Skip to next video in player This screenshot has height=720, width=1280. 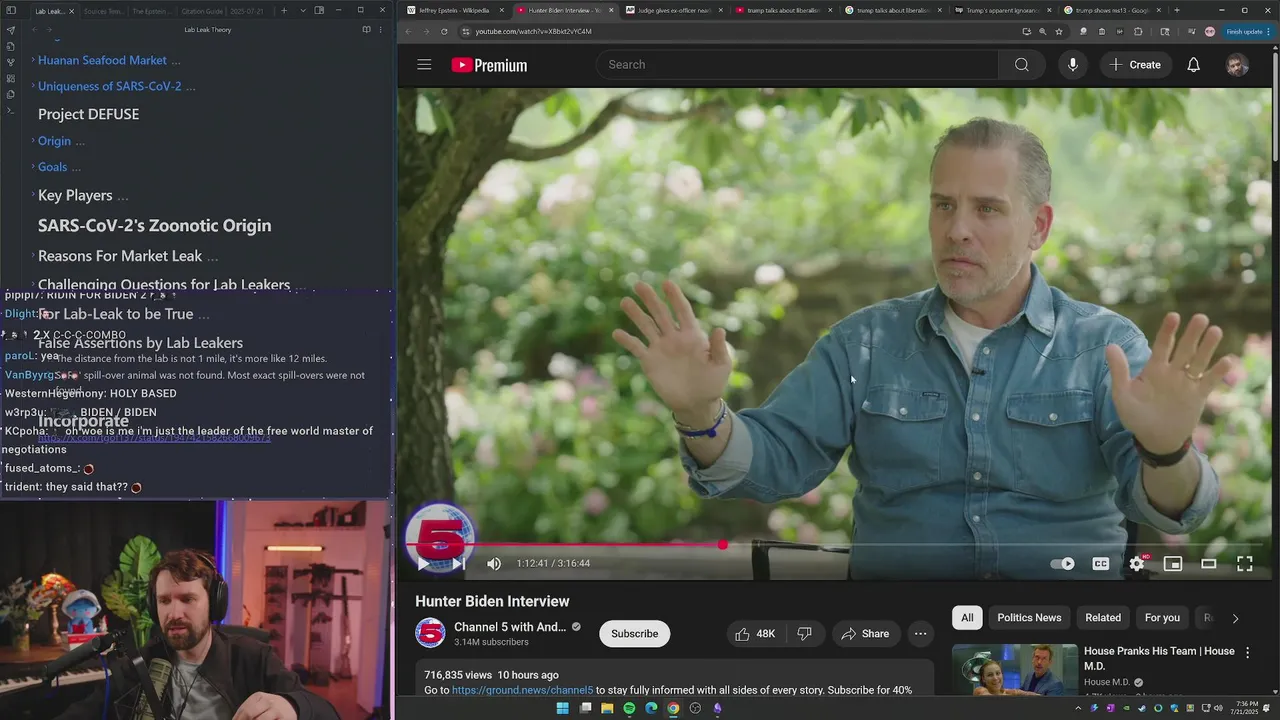pyautogui.click(x=458, y=564)
